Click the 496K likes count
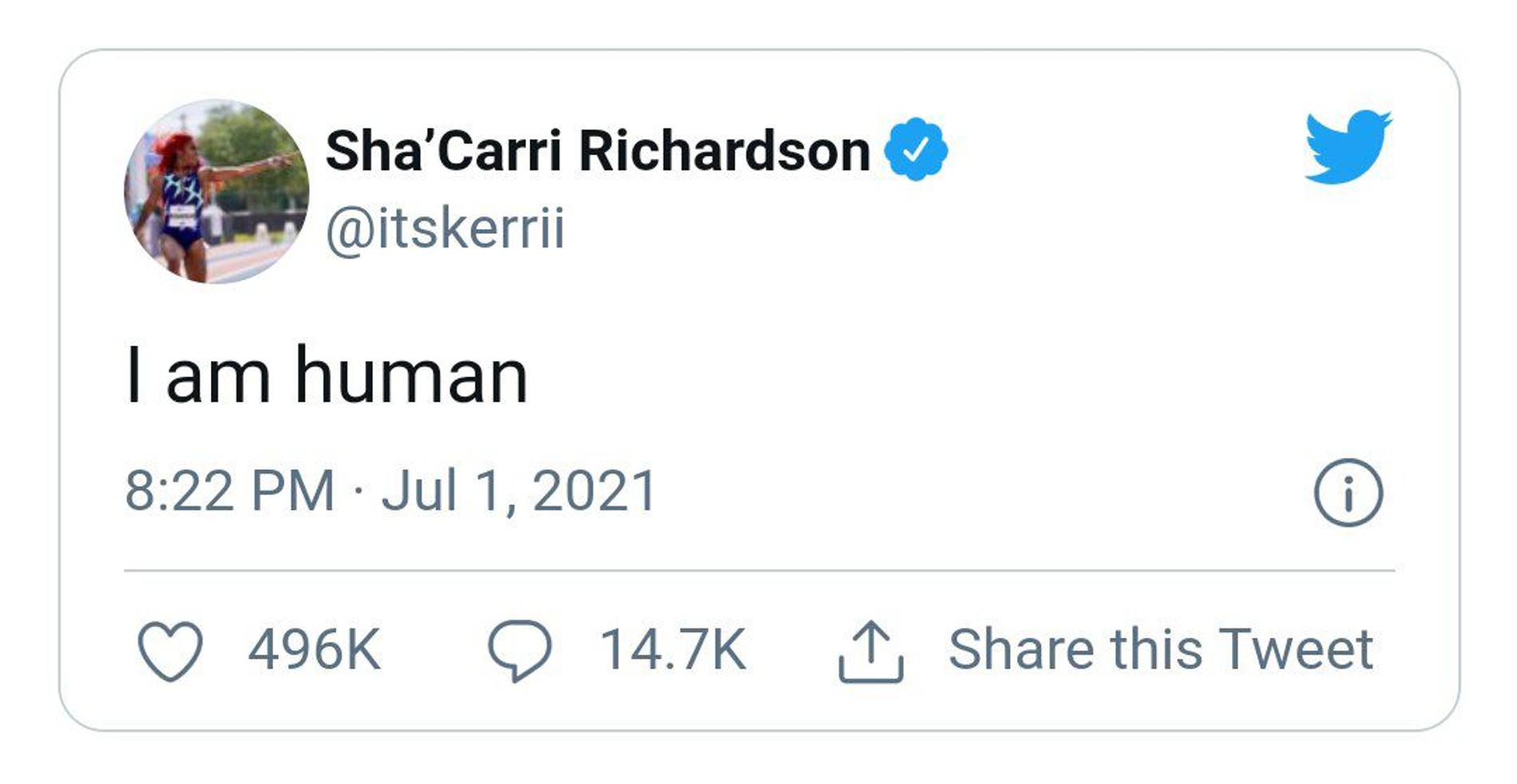 point(314,650)
